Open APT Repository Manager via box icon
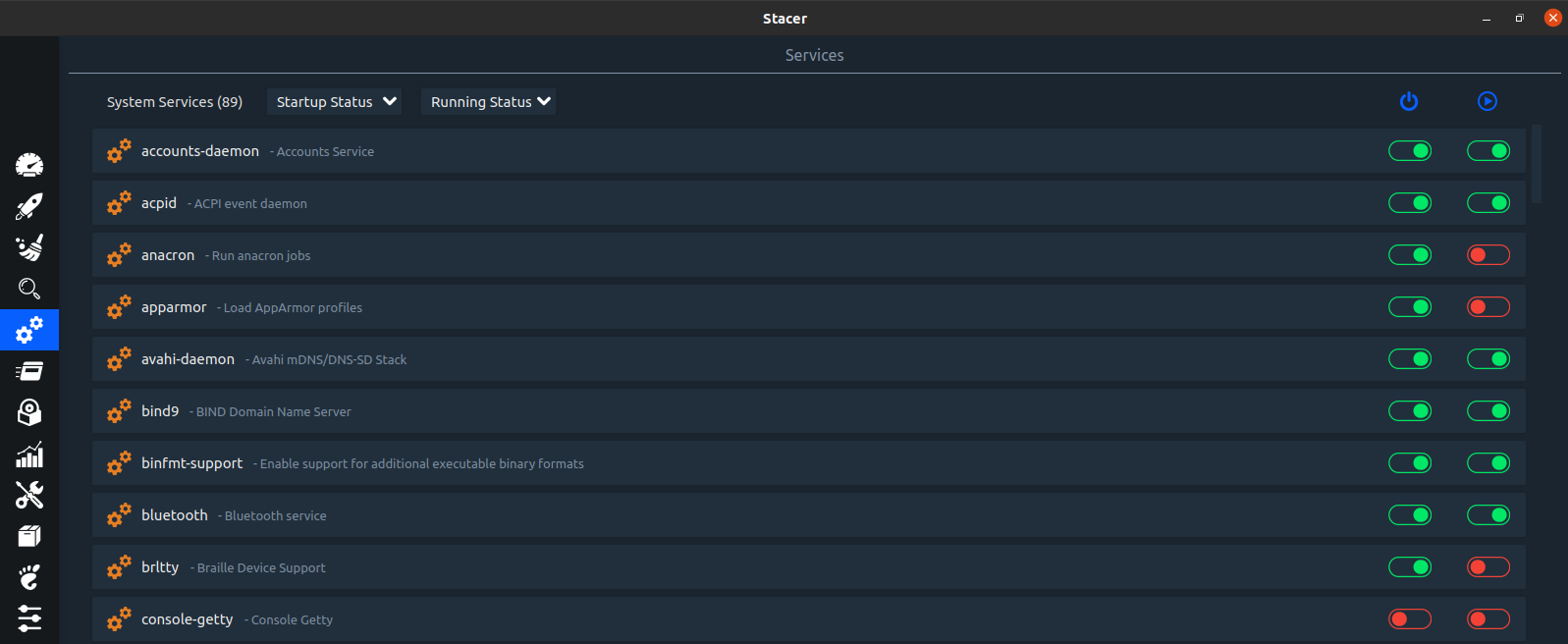1568x644 pixels. pos(29,536)
